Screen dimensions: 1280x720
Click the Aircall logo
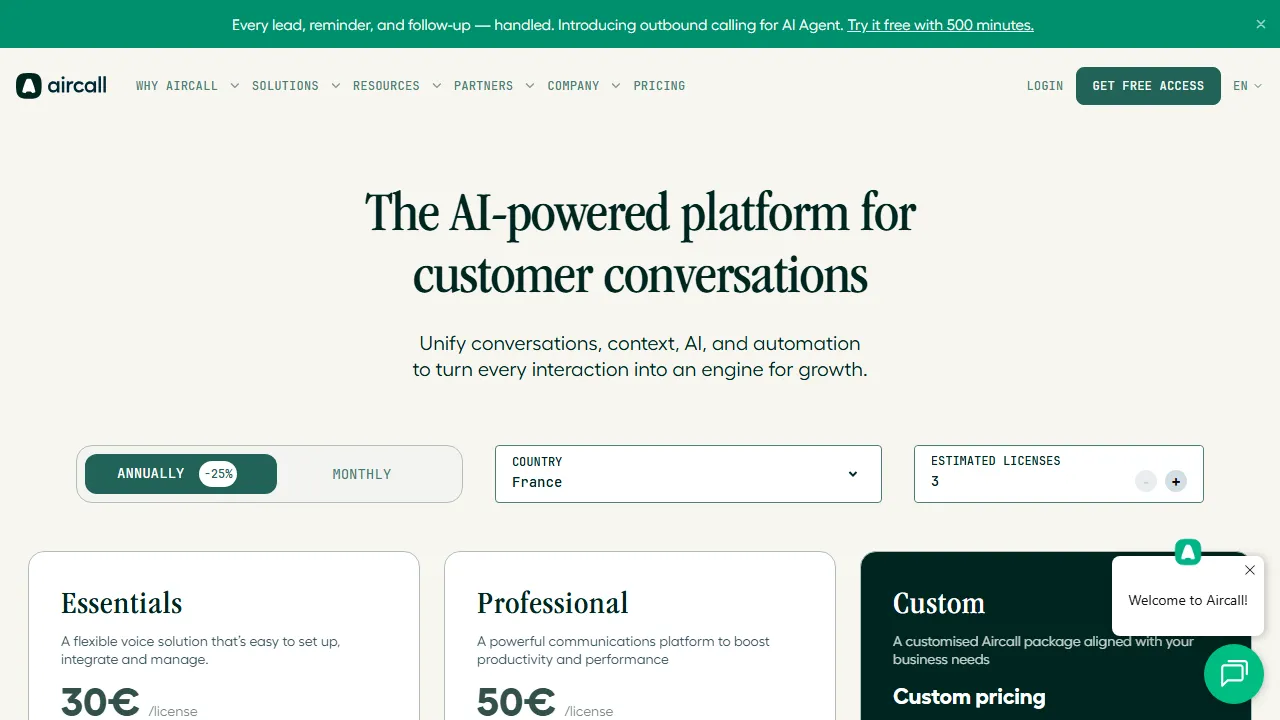tap(61, 86)
